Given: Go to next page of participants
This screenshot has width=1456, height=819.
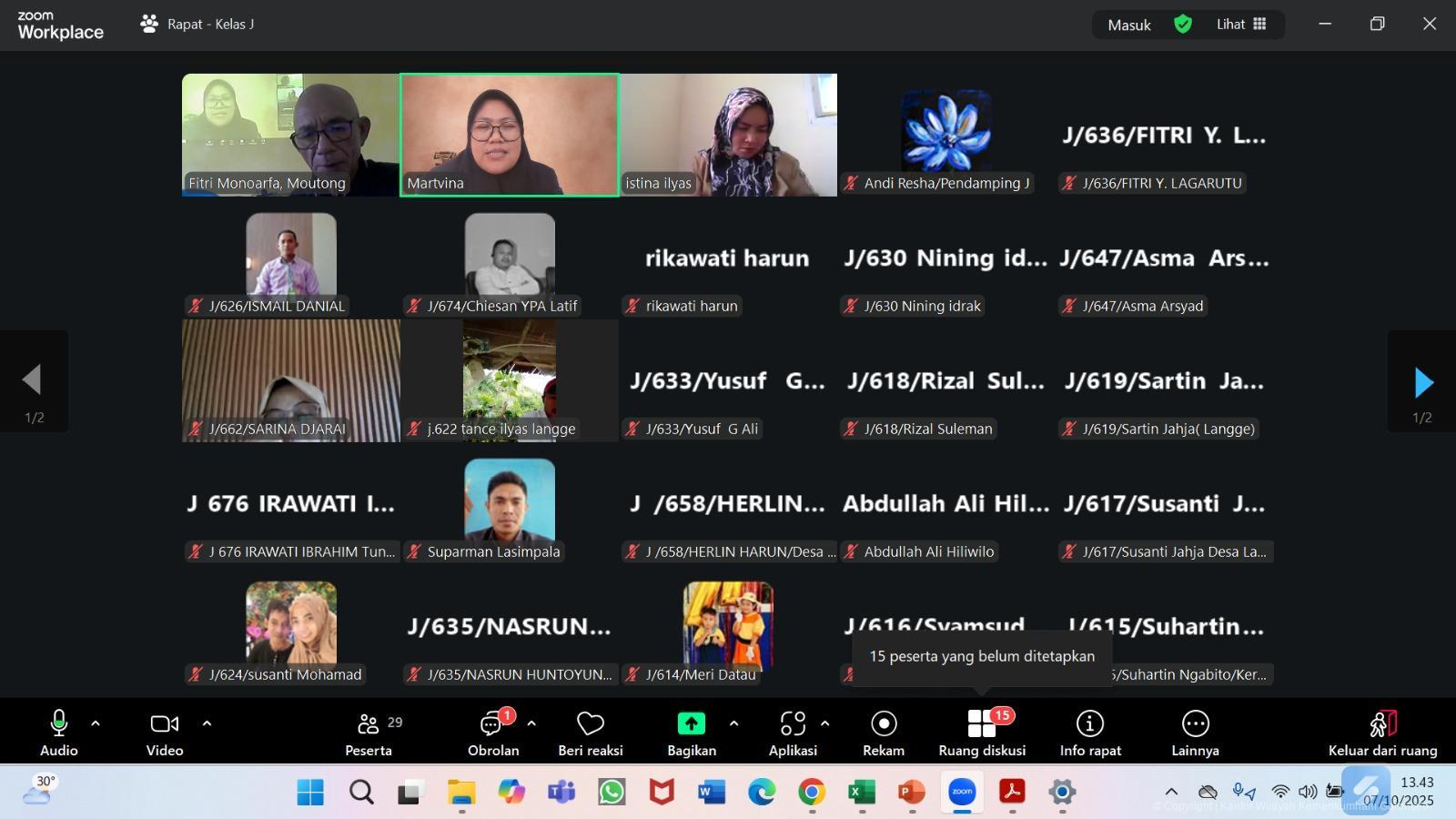Looking at the screenshot, I should pos(1423,383).
